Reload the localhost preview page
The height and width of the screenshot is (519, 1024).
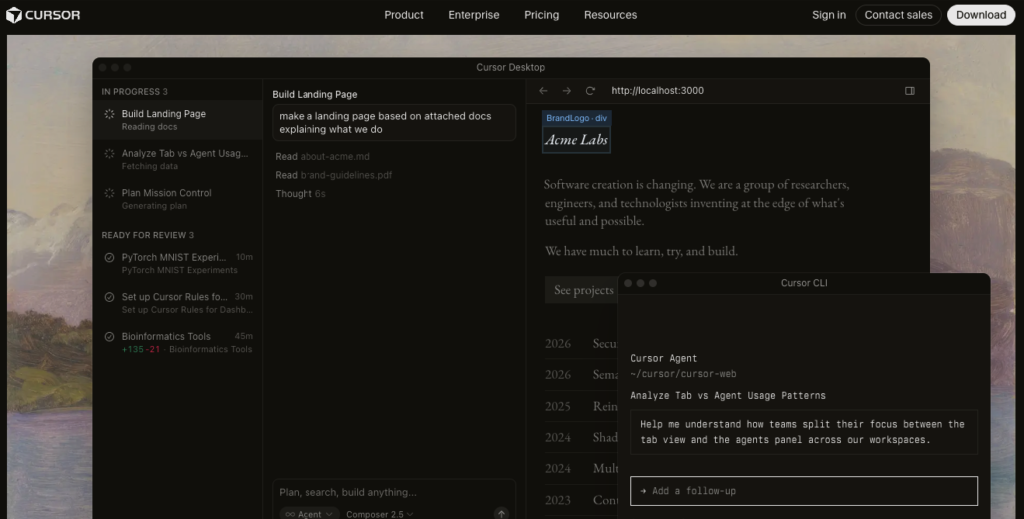coord(590,91)
